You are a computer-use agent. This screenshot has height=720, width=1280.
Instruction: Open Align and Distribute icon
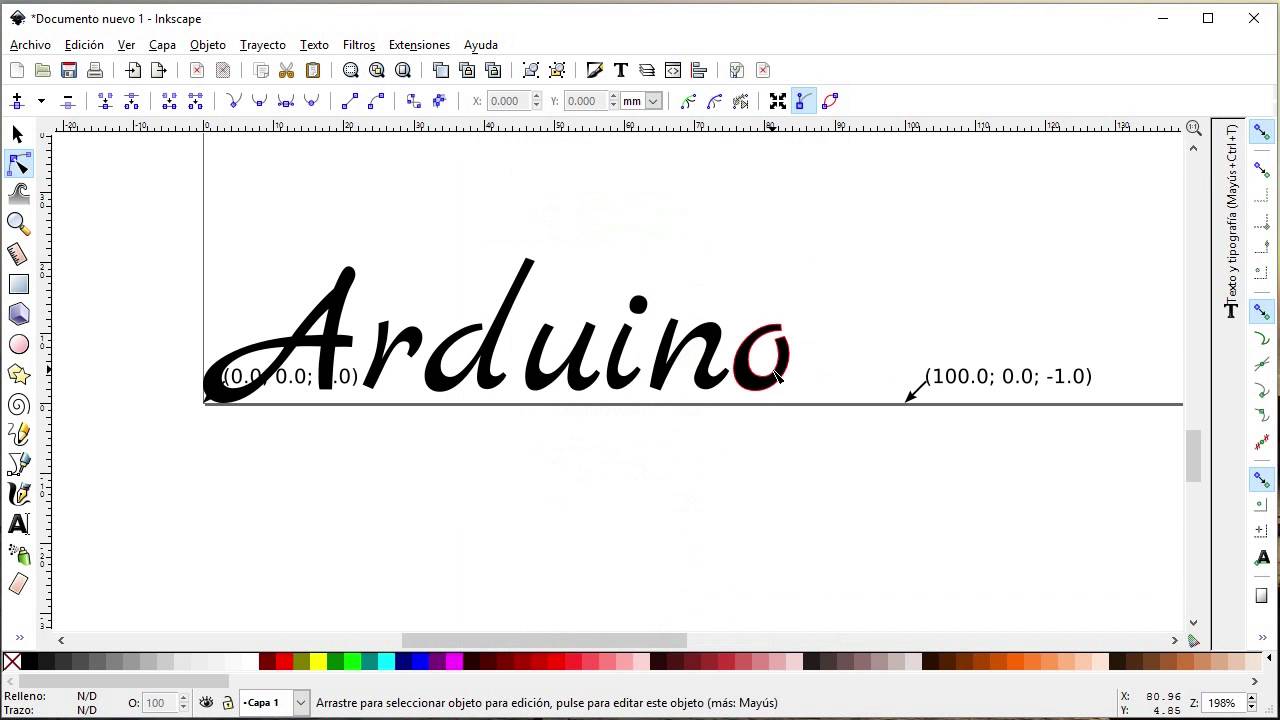(x=699, y=70)
